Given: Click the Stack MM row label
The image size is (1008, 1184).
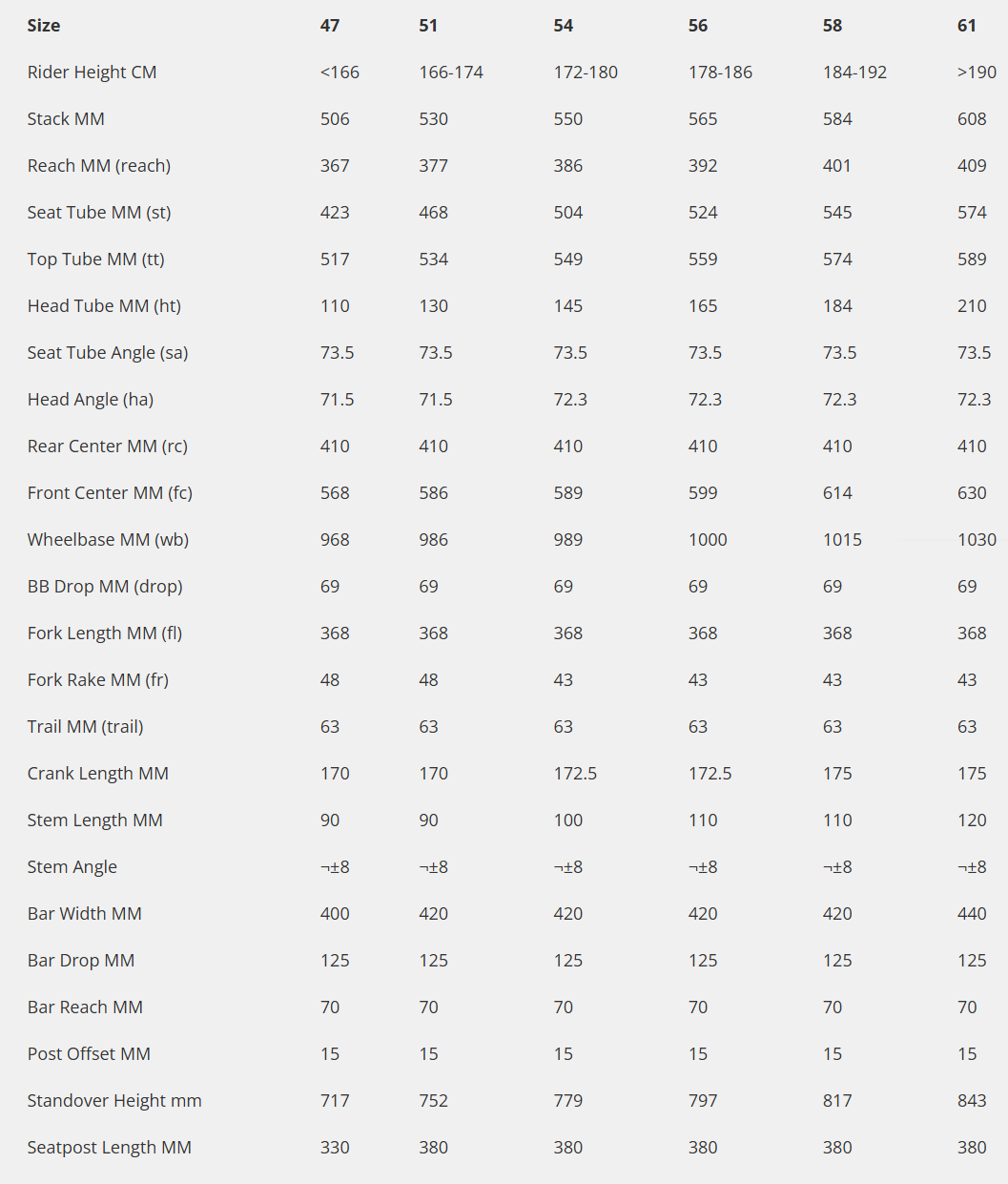Looking at the screenshot, I should 66,119.
